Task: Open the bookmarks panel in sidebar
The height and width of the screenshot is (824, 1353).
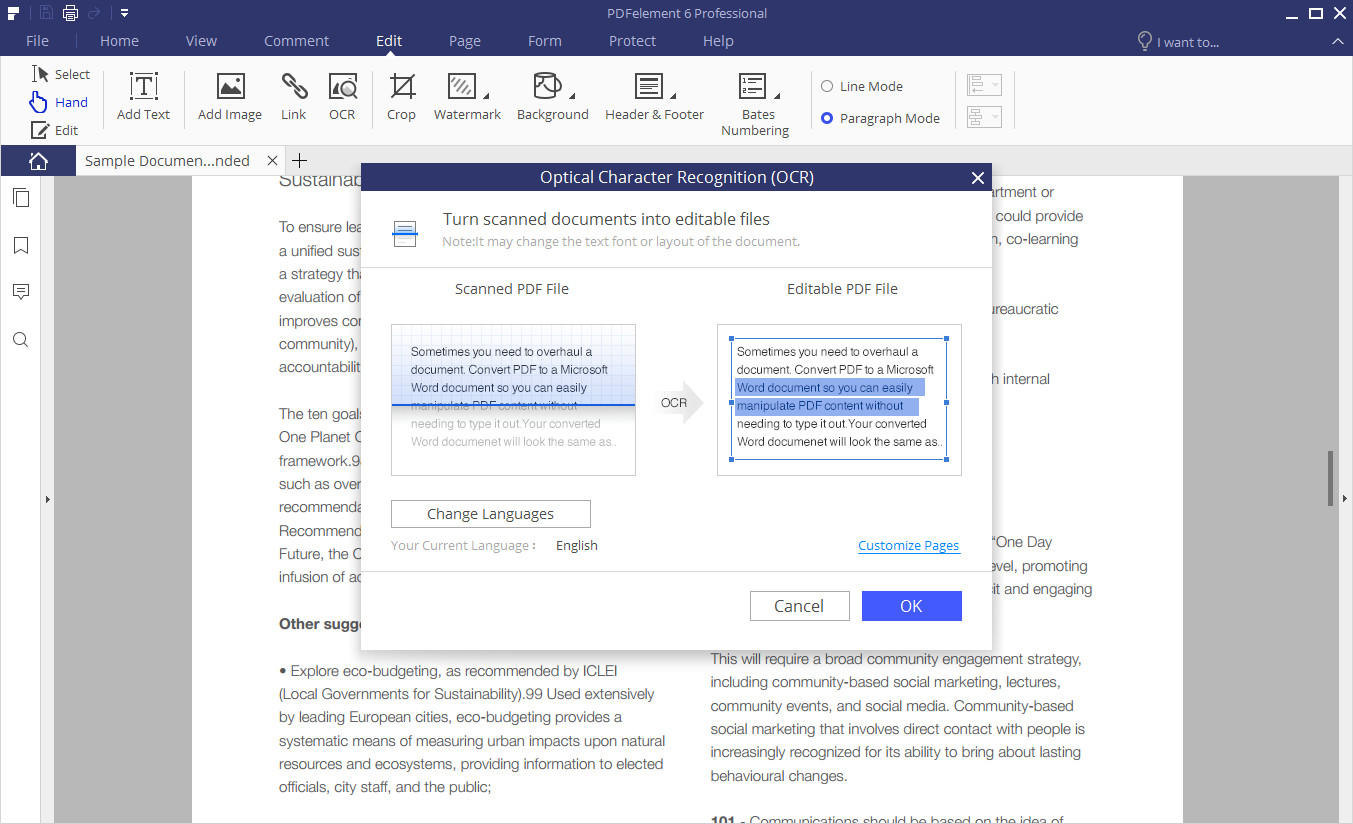Action: coord(20,245)
